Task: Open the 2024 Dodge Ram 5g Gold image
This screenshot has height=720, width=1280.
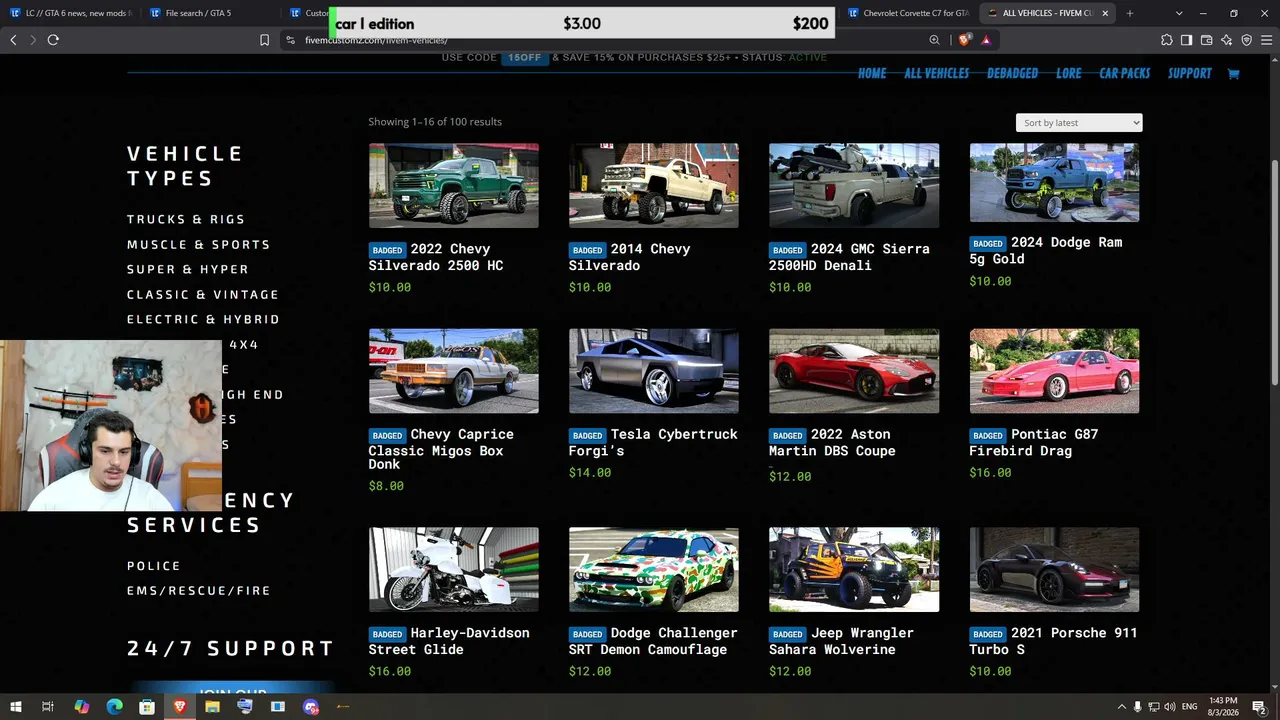Action: [1054, 182]
